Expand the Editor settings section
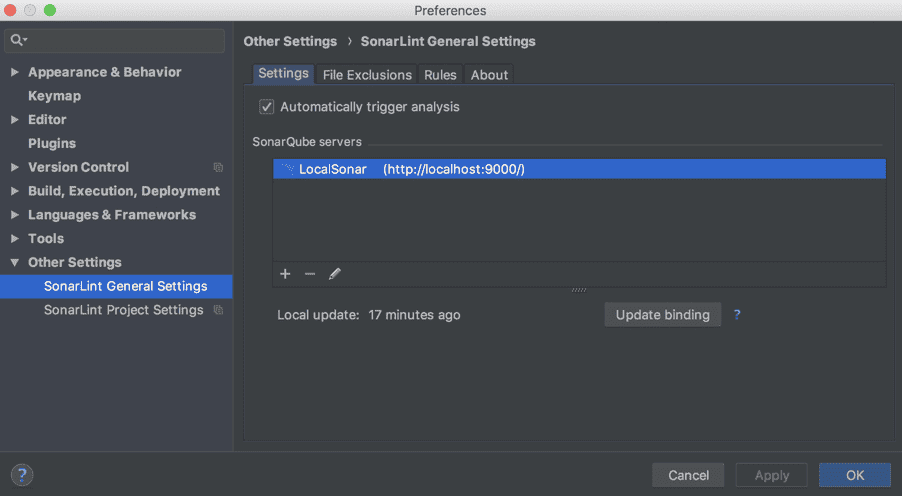 click(14, 120)
